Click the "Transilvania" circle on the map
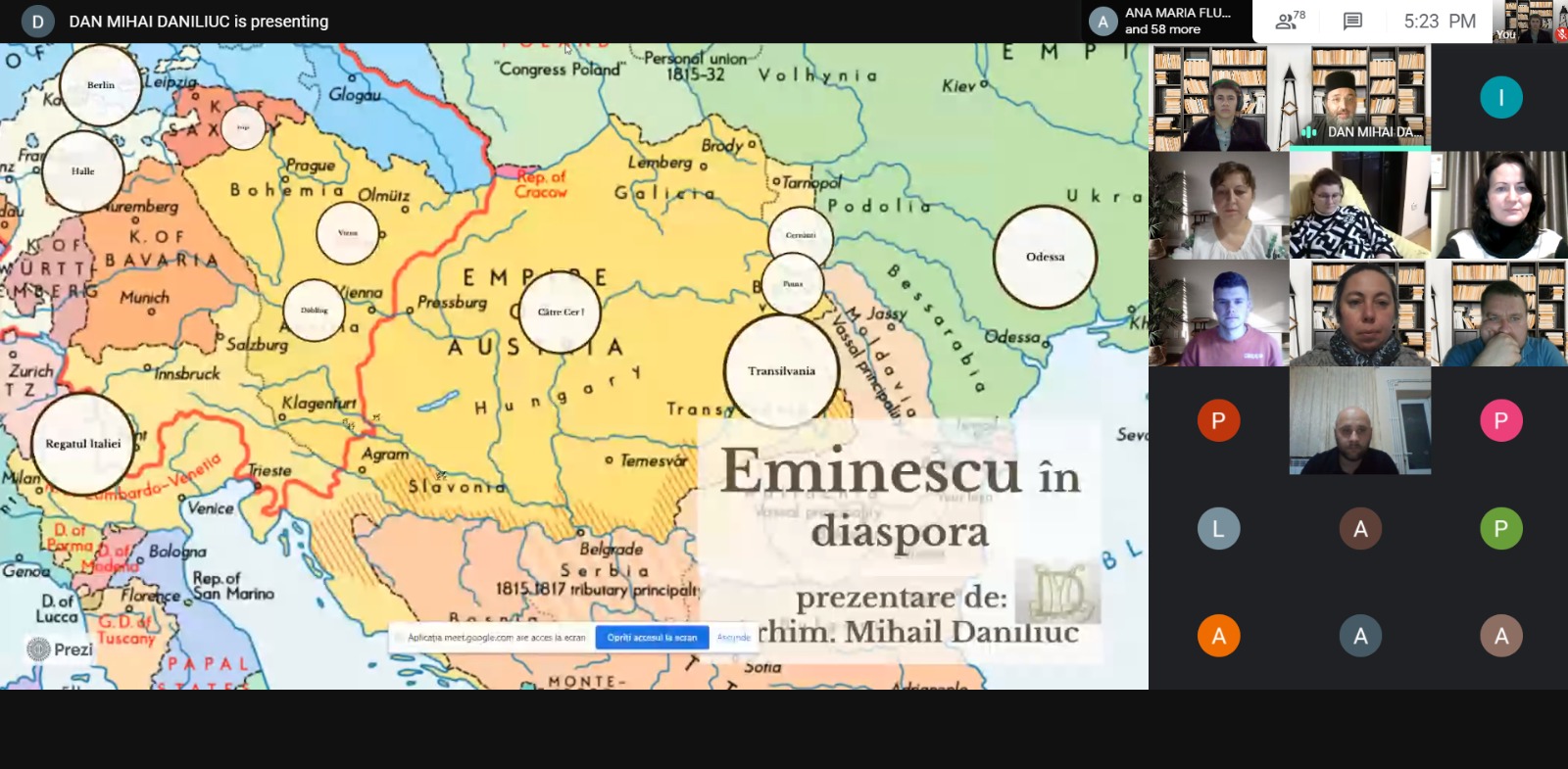The image size is (1568, 769). pyautogui.click(x=781, y=371)
